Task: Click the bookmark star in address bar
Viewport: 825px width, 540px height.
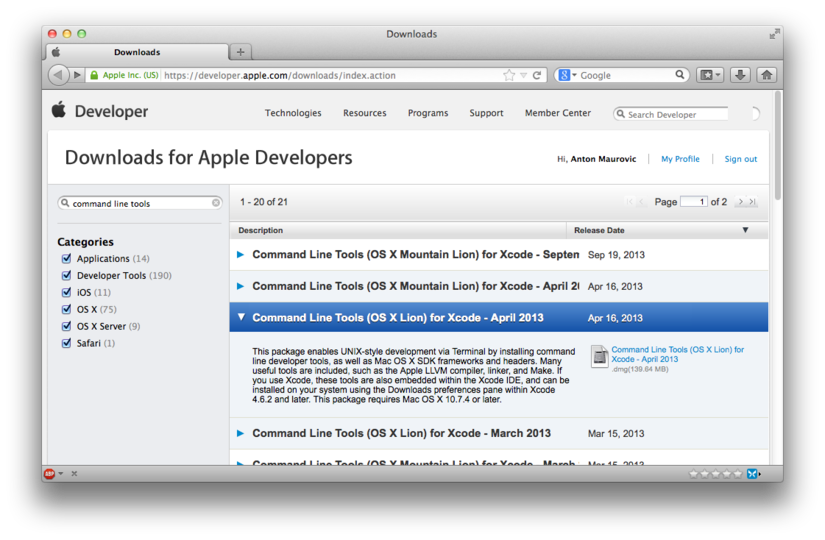Action: (509, 75)
